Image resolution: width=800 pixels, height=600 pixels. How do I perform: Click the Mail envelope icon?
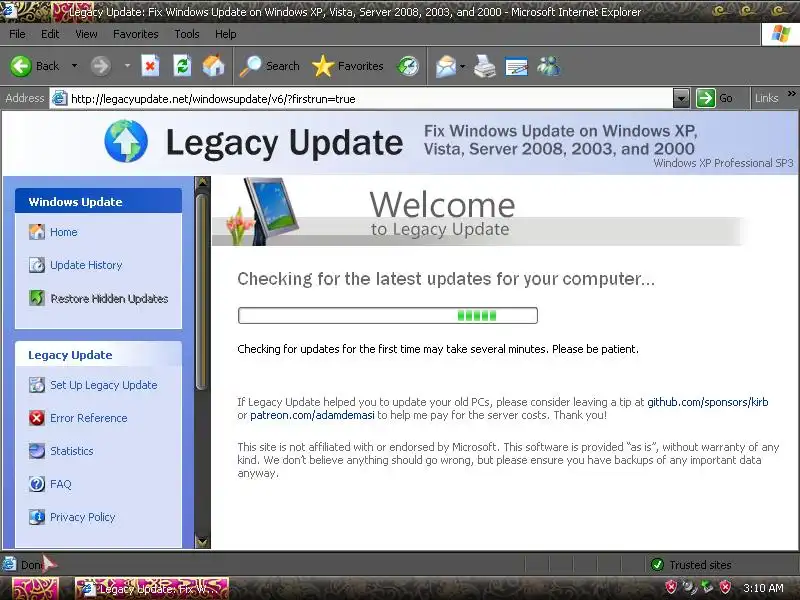click(445, 66)
